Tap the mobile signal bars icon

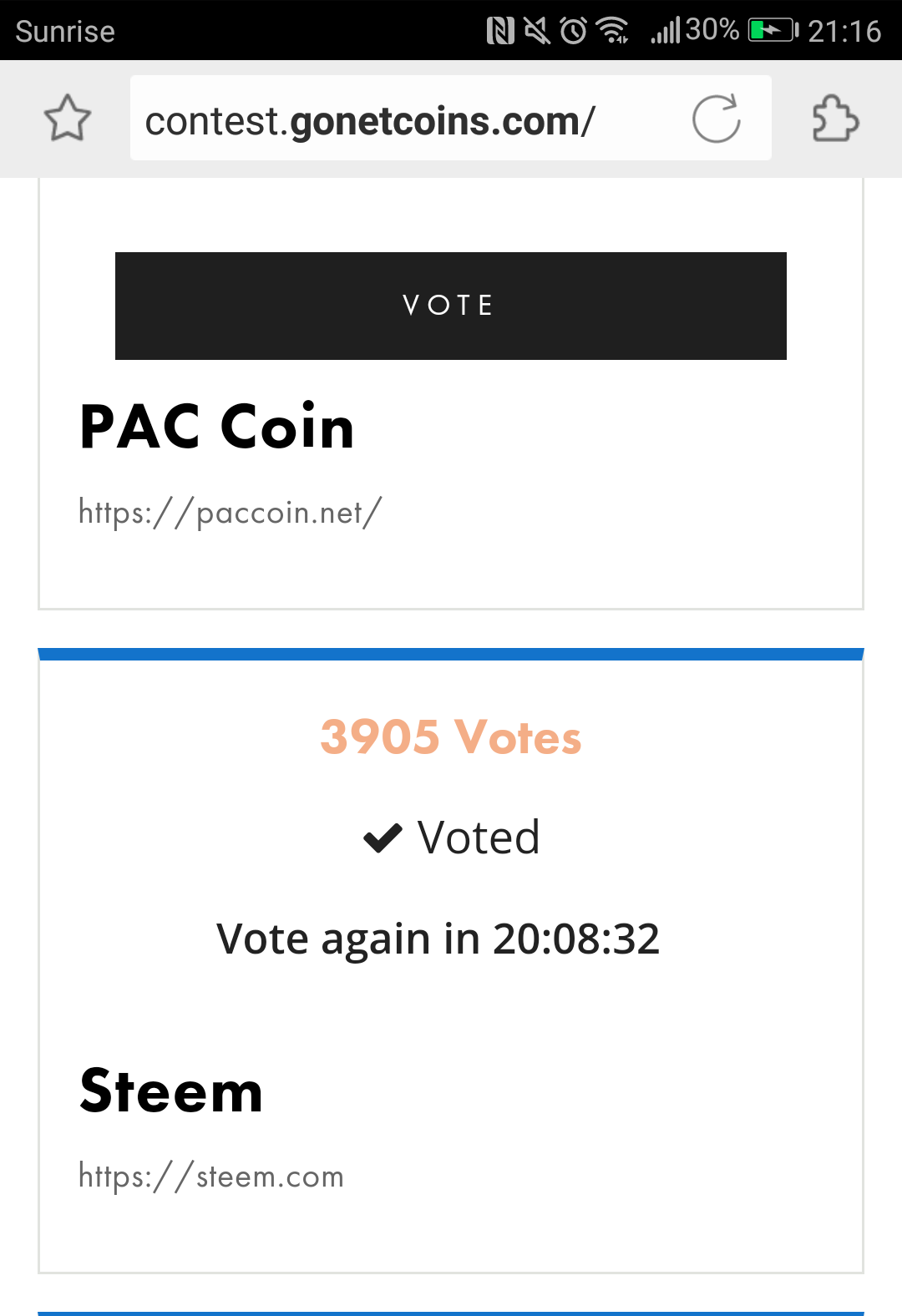[666, 31]
